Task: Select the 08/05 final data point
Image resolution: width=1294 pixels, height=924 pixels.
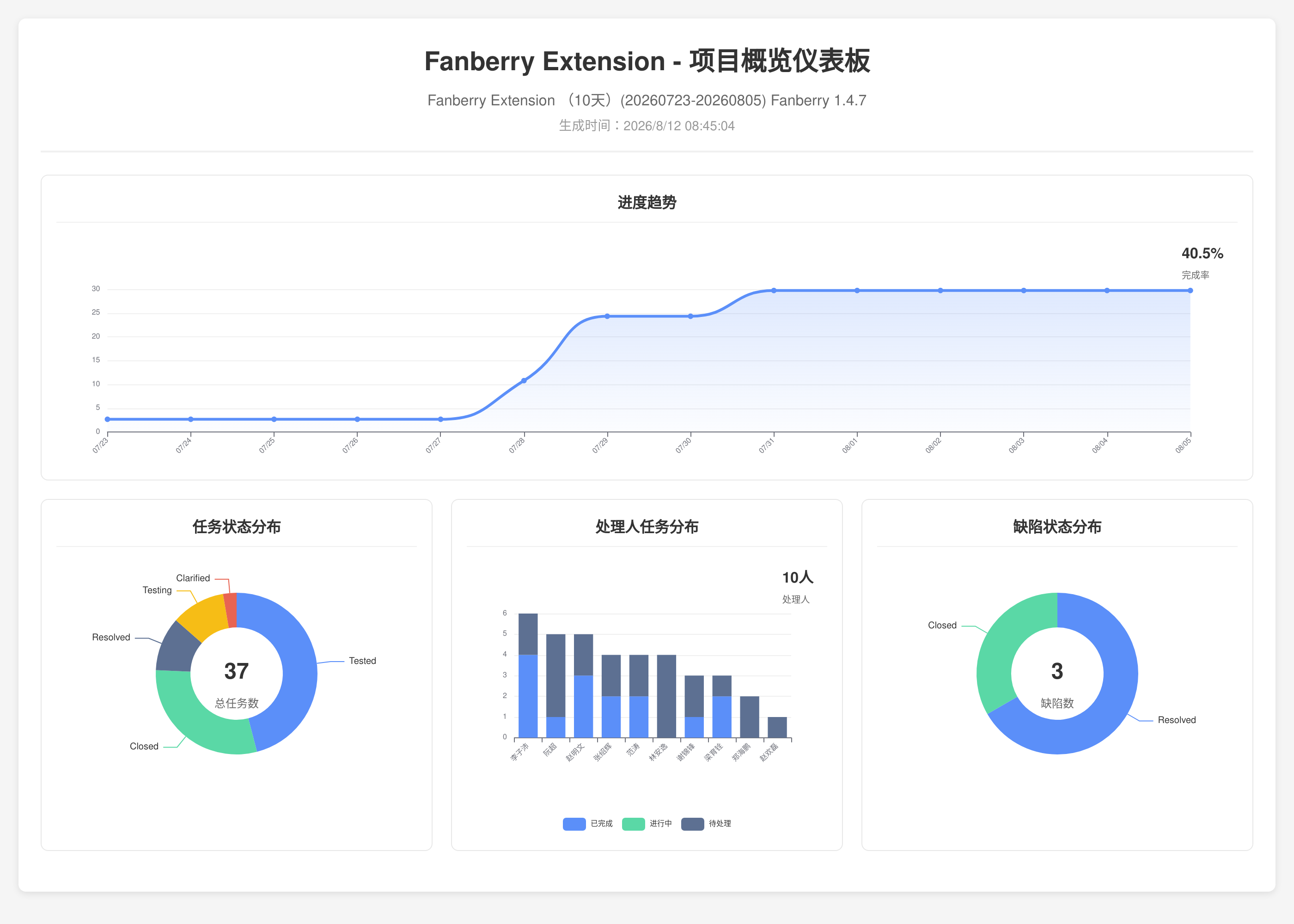Action: click(x=1190, y=291)
